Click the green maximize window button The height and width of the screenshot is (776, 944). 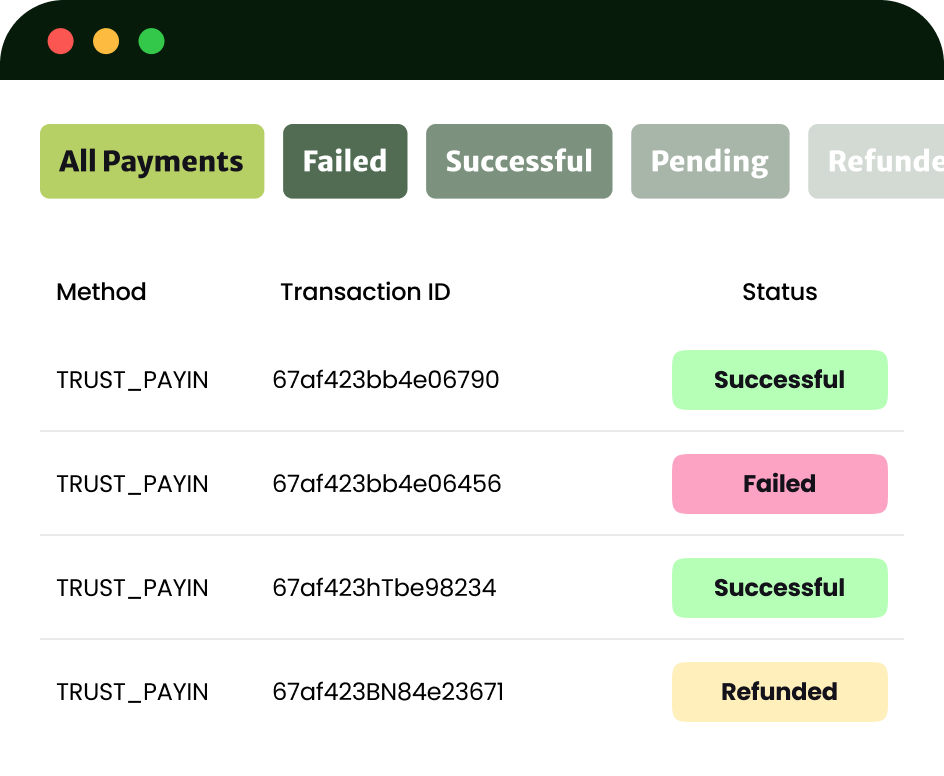pos(151,41)
